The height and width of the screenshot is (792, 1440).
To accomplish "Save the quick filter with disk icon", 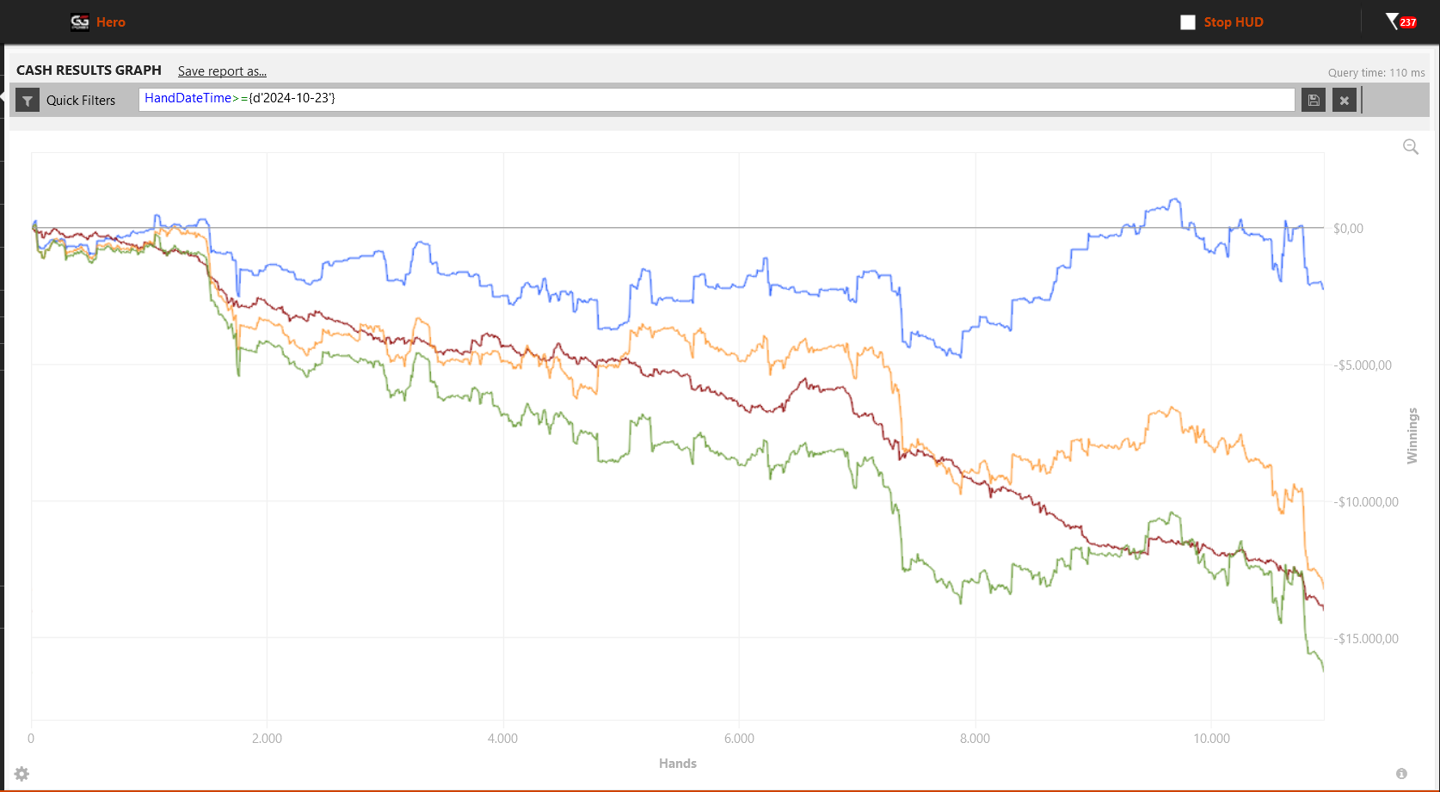I will click(1313, 100).
